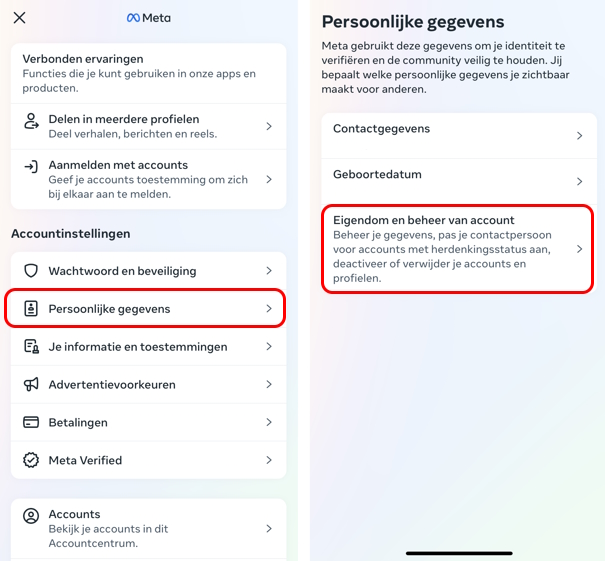This screenshot has width=605, height=561.
Task: Tap the Eigendom en beheer van account title
Action: 424,220
